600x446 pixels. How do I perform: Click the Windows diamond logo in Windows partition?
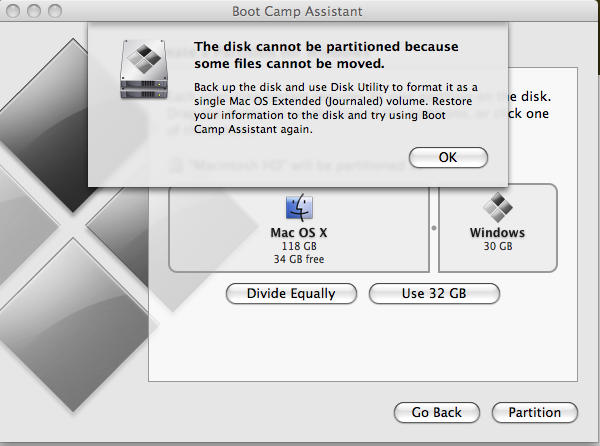coord(497,208)
